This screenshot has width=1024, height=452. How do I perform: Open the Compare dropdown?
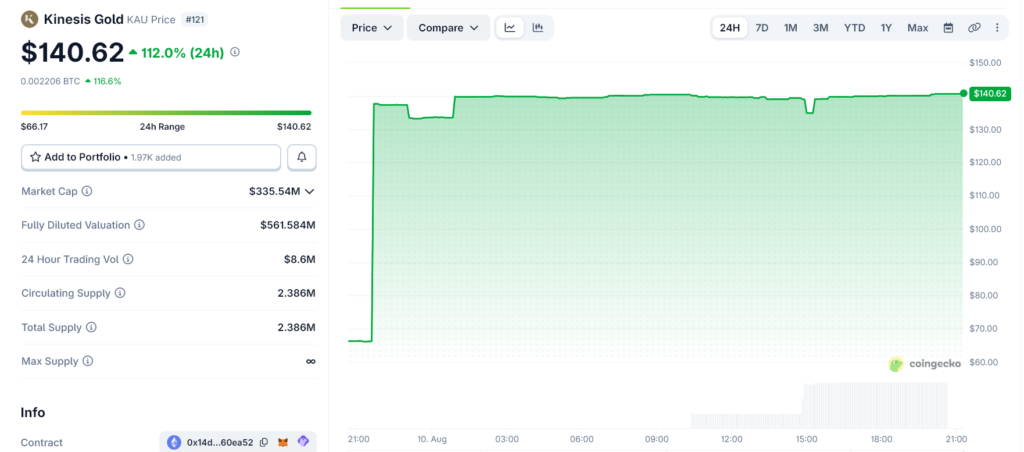click(449, 27)
